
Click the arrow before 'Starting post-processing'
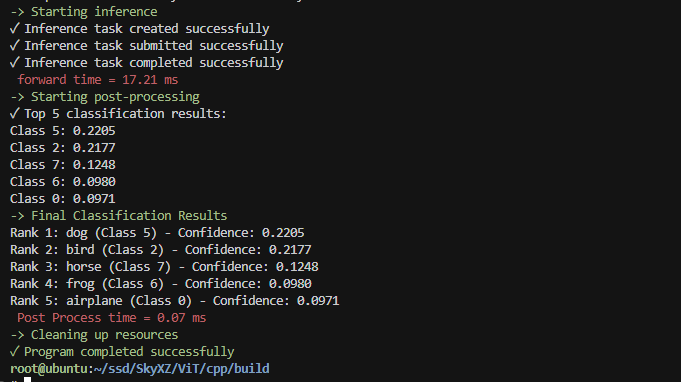coord(17,97)
